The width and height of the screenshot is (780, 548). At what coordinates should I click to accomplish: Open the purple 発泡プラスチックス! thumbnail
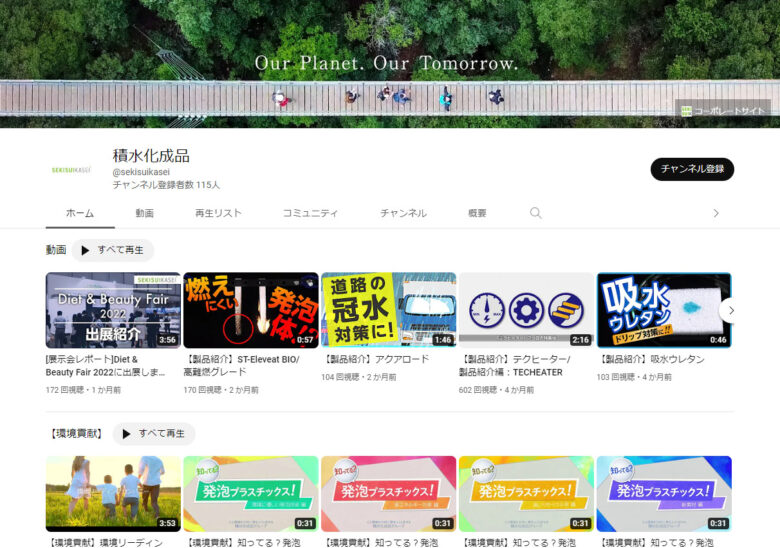click(664, 494)
